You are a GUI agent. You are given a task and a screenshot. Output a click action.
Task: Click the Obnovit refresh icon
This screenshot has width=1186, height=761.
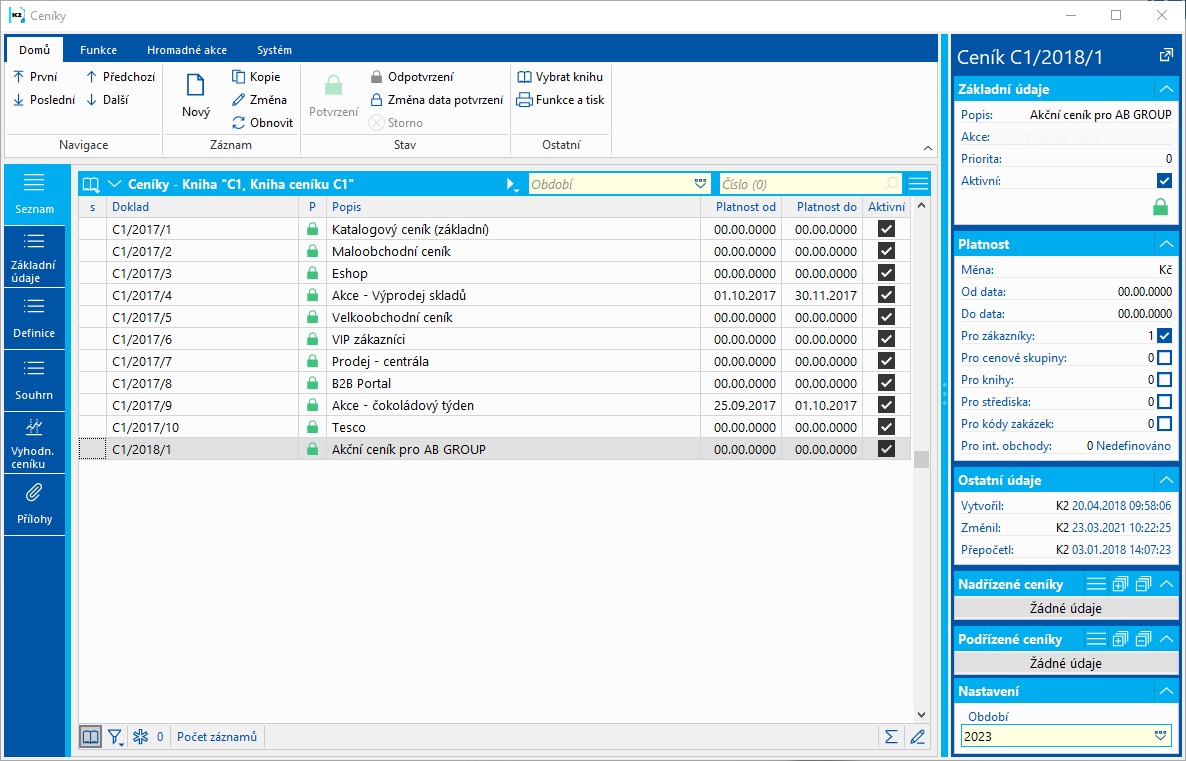coord(239,123)
